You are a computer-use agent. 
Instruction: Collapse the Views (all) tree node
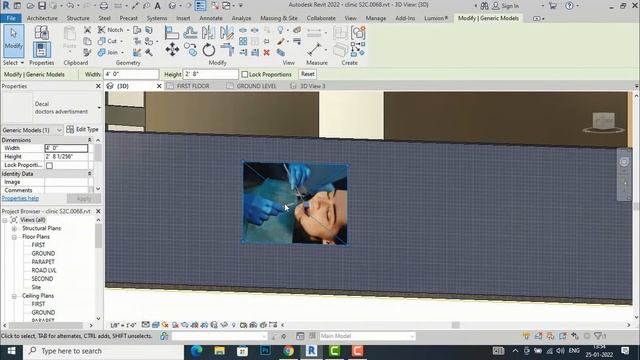(x=5, y=220)
